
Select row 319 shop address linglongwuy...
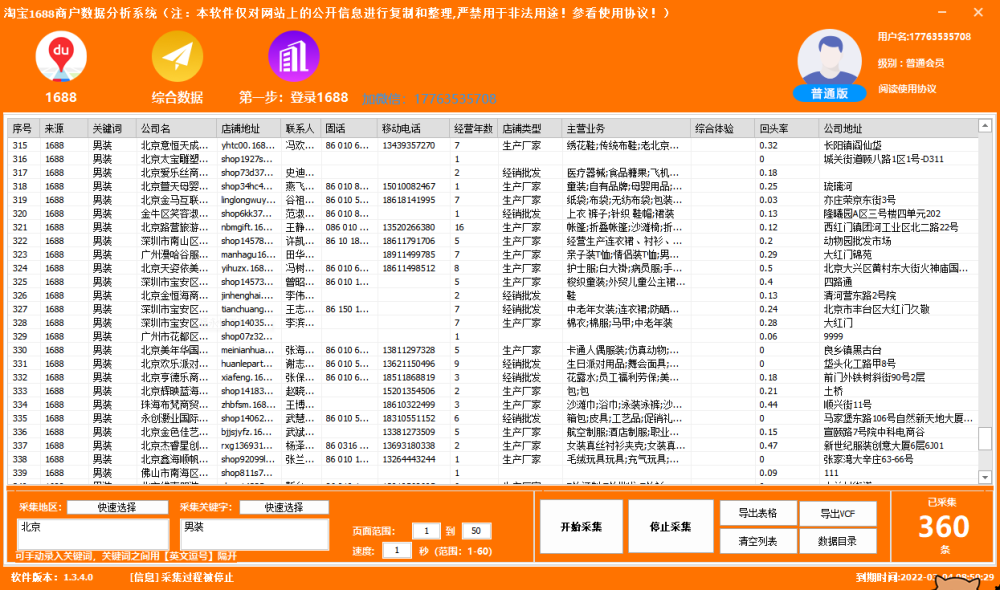point(248,200)
